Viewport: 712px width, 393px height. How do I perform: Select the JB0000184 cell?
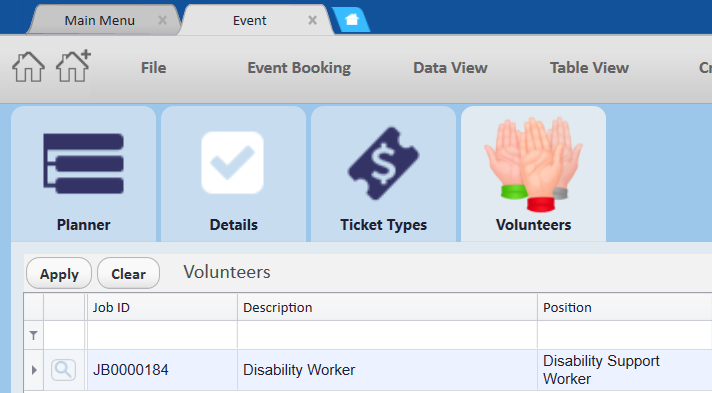pos(162,370)
